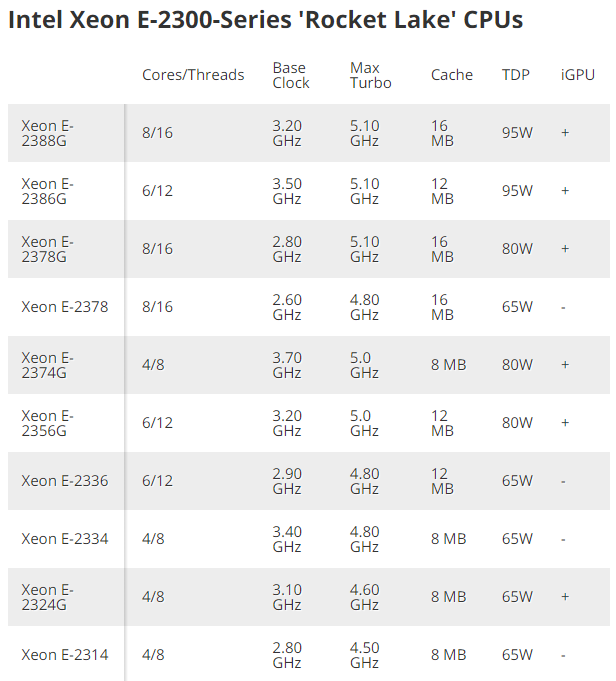Click the TDP column header

(516, 75)
